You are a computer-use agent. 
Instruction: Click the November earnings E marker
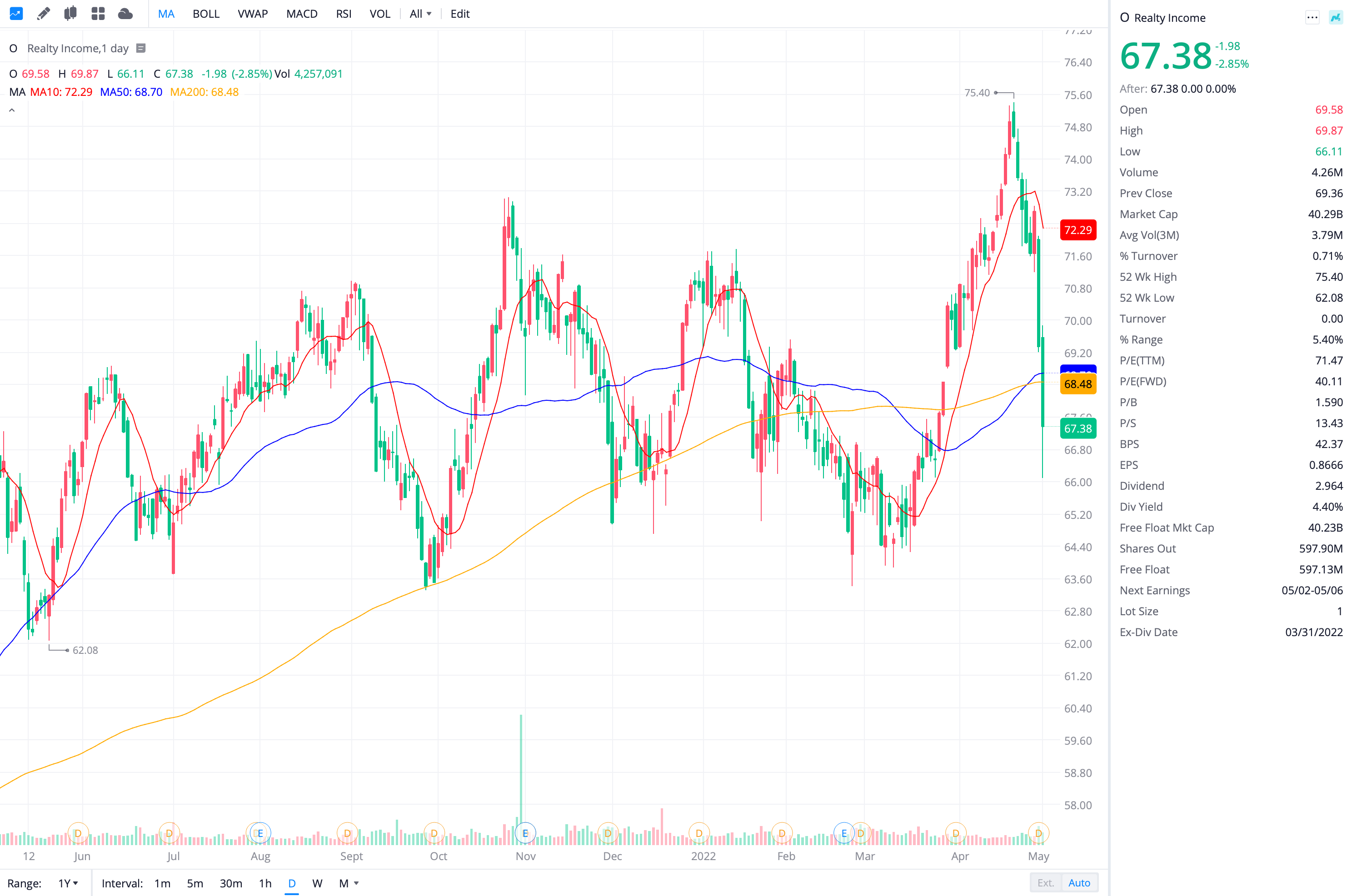click(x=524, y=833)
